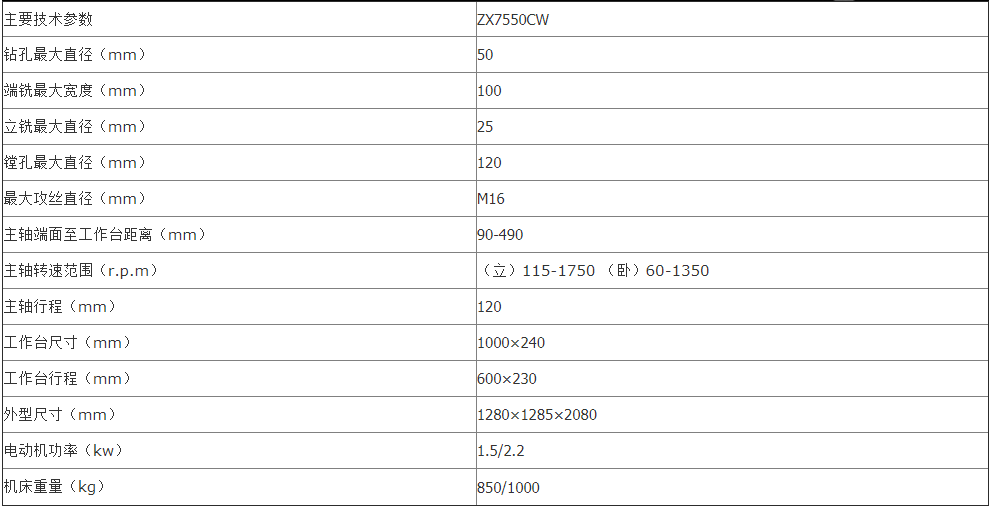
Task: Select the 主要技术参数 header cell
Action: pos(49,19)
